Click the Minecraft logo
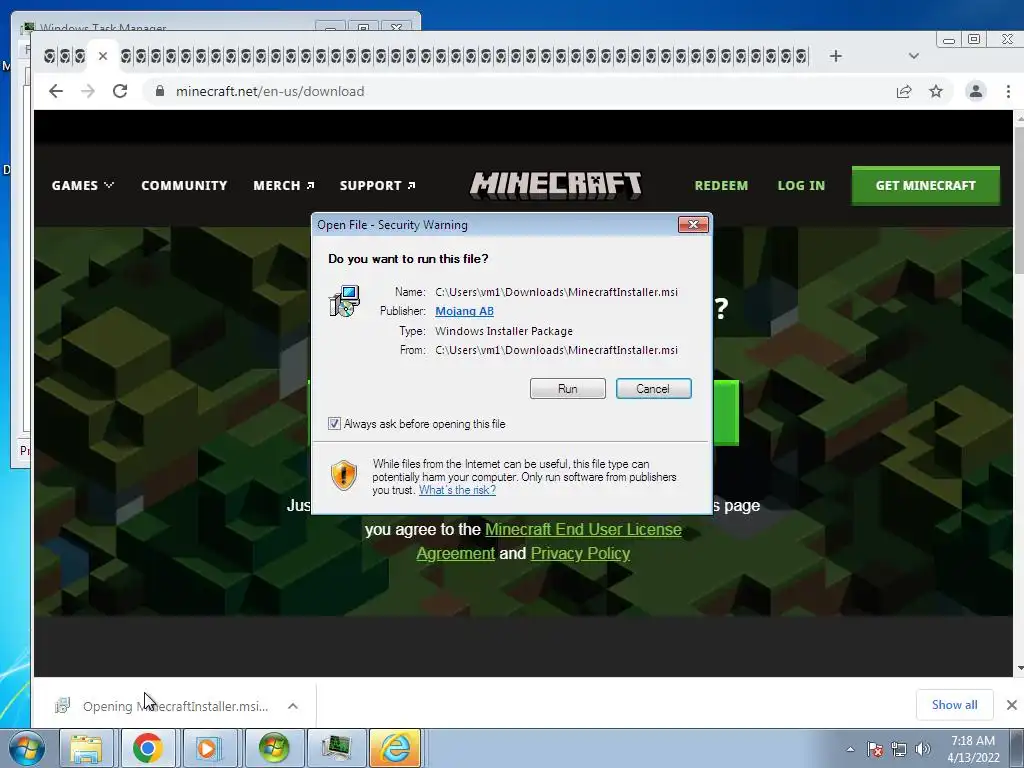1024x768 pixels. (556, 185)
